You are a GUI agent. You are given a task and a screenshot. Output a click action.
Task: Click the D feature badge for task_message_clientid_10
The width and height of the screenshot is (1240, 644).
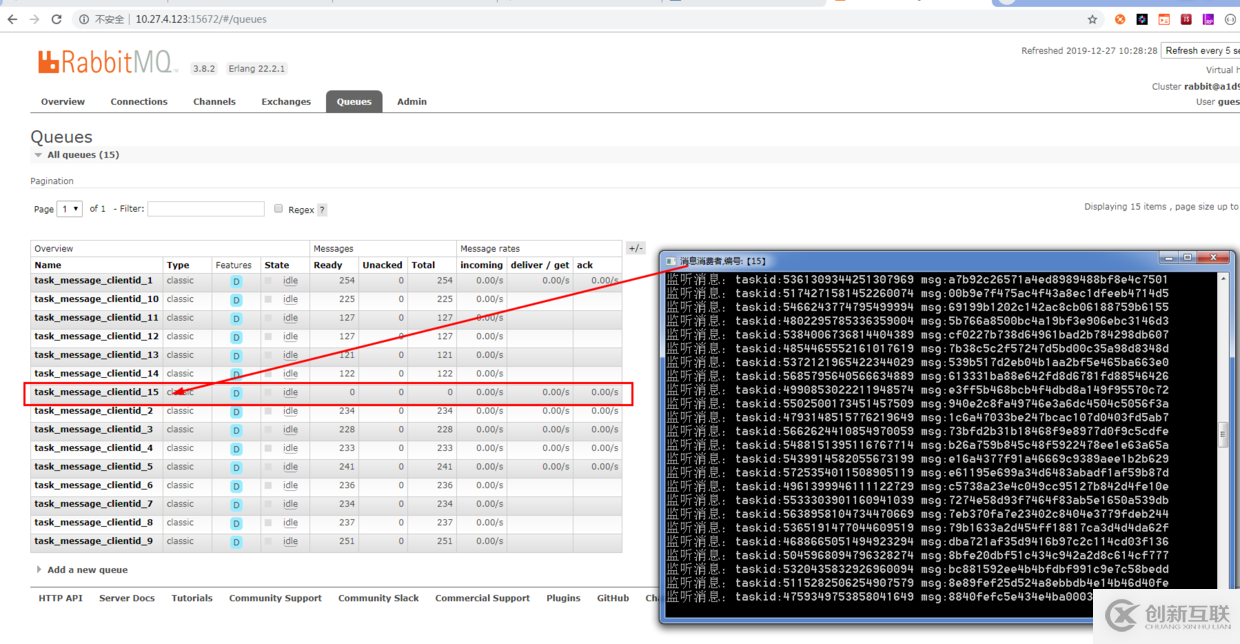coord(237,300)
